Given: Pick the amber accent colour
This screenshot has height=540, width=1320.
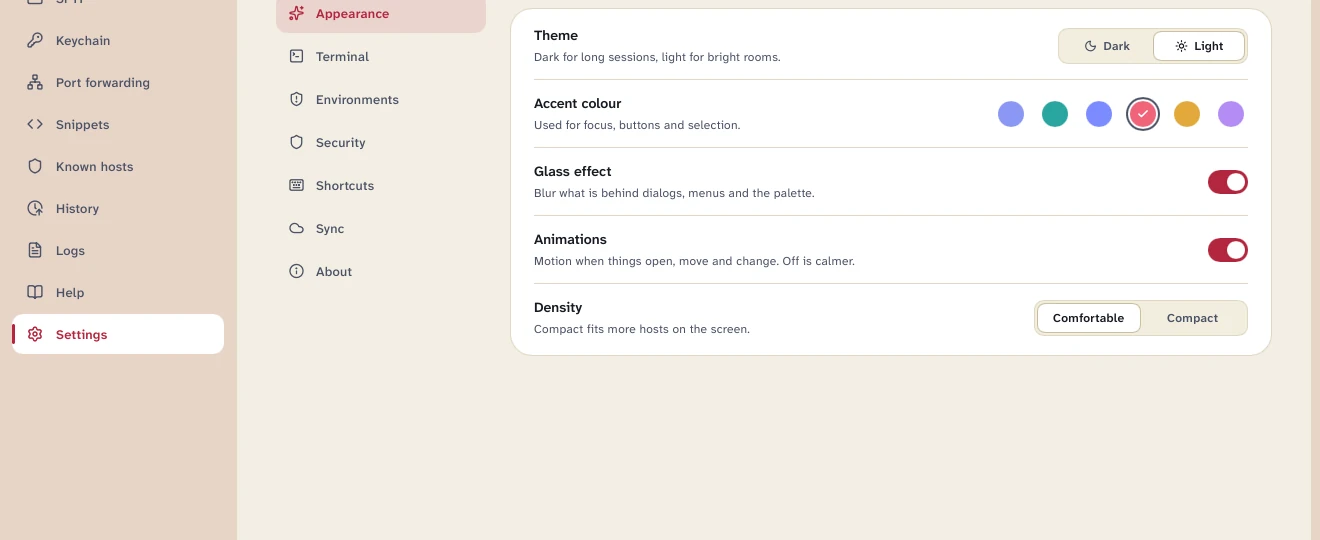Looking at the screenshot, I should (1187, 114).
